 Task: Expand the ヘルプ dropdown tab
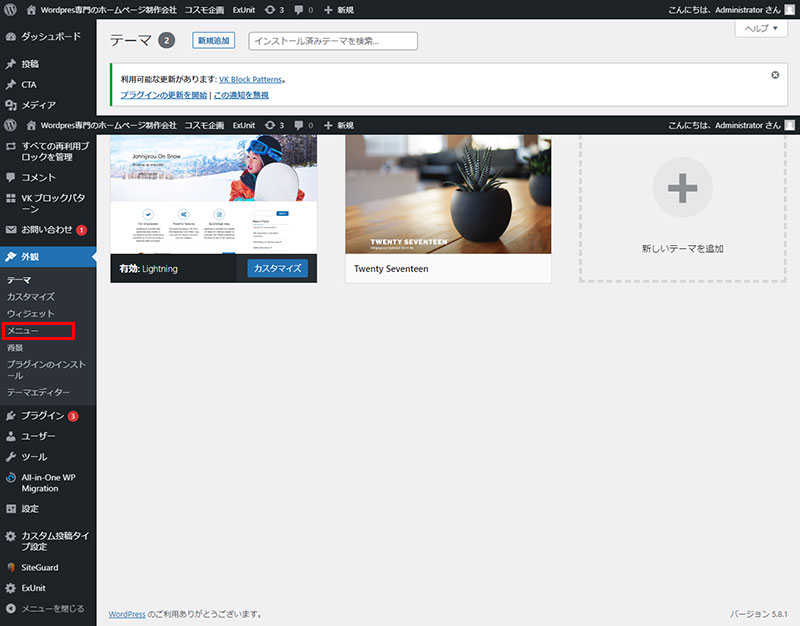tap(760, 29)
